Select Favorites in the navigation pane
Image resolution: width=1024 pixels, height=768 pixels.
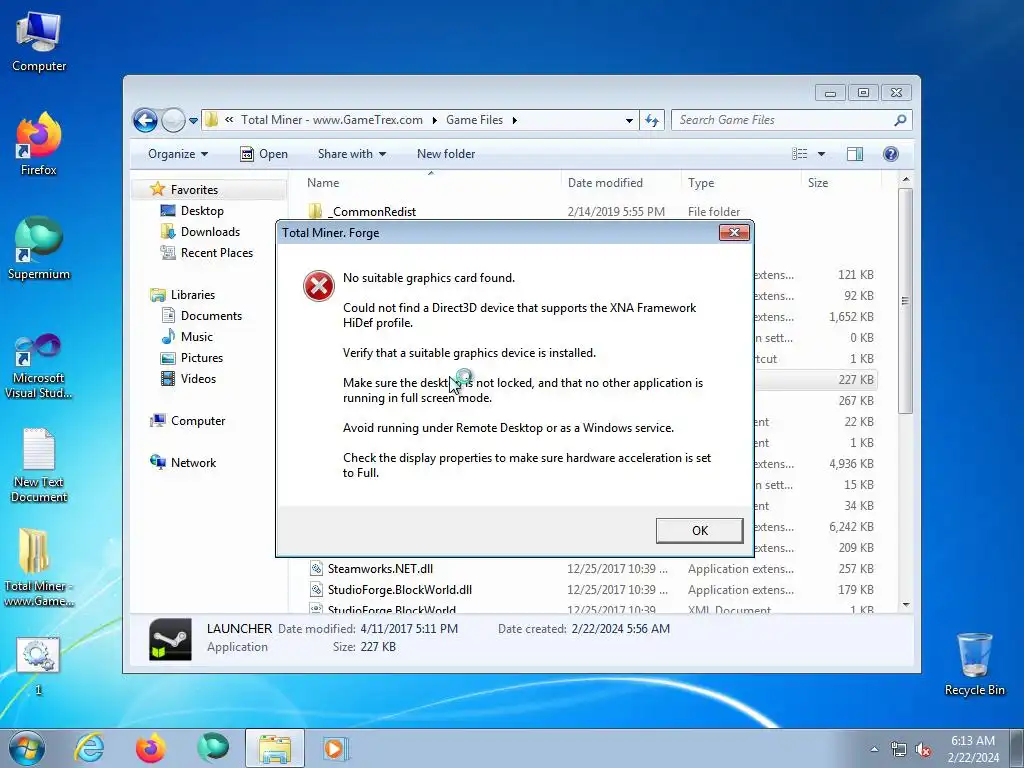pyautogui.click(x=194, y=189)
